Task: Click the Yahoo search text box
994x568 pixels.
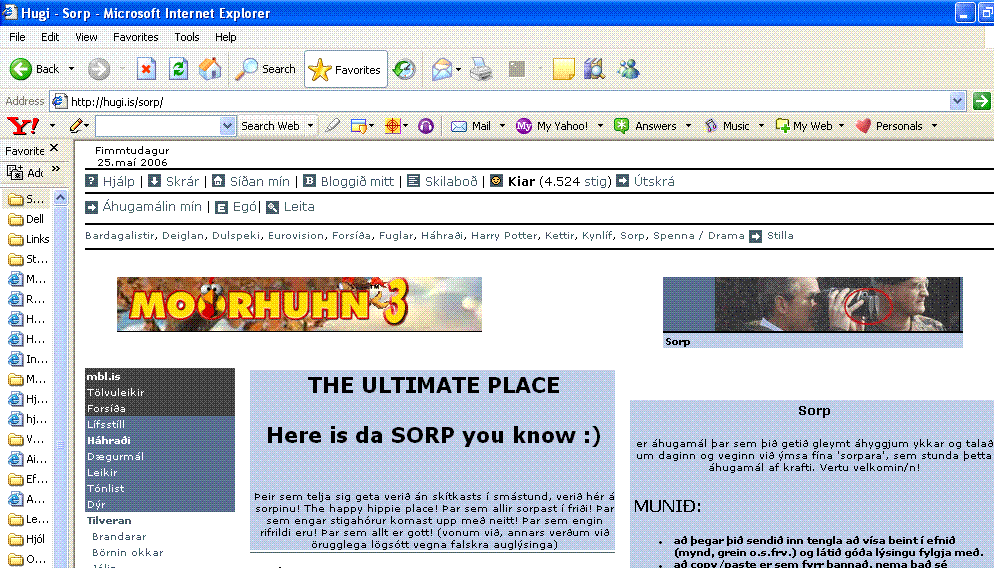Action: (x=158, y=126)
